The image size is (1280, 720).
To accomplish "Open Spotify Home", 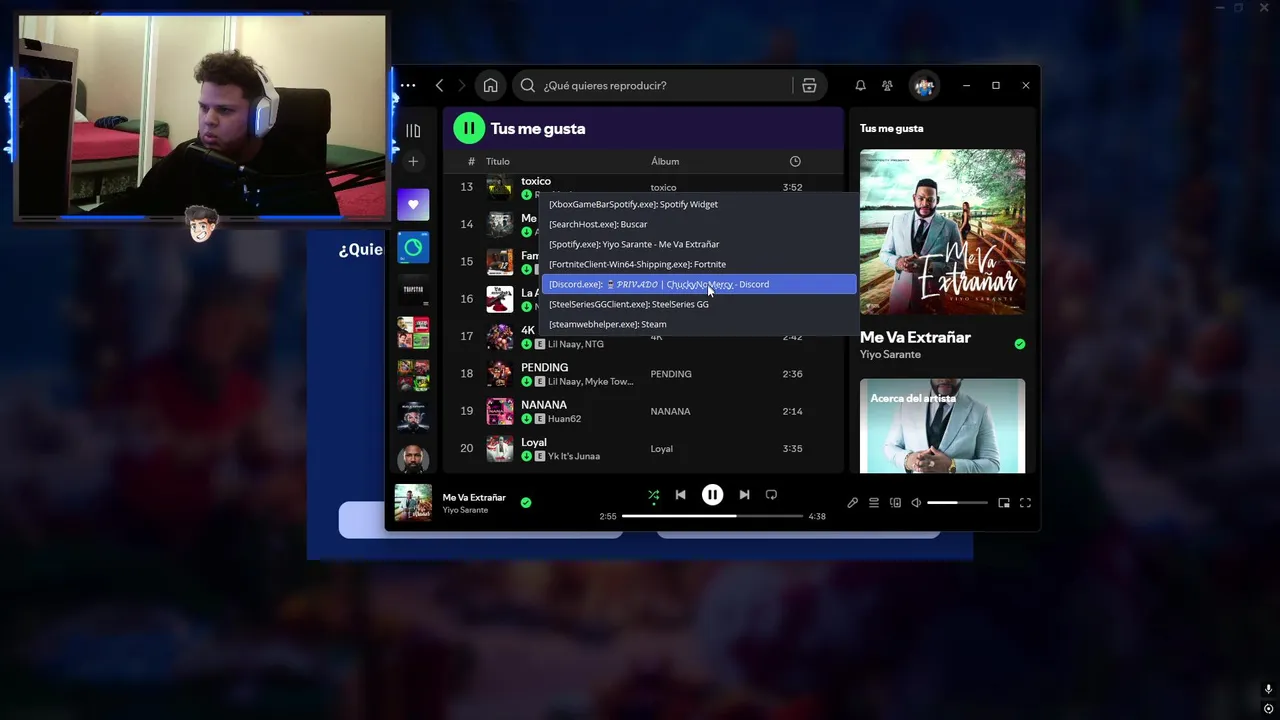I will tap(490, 85).
